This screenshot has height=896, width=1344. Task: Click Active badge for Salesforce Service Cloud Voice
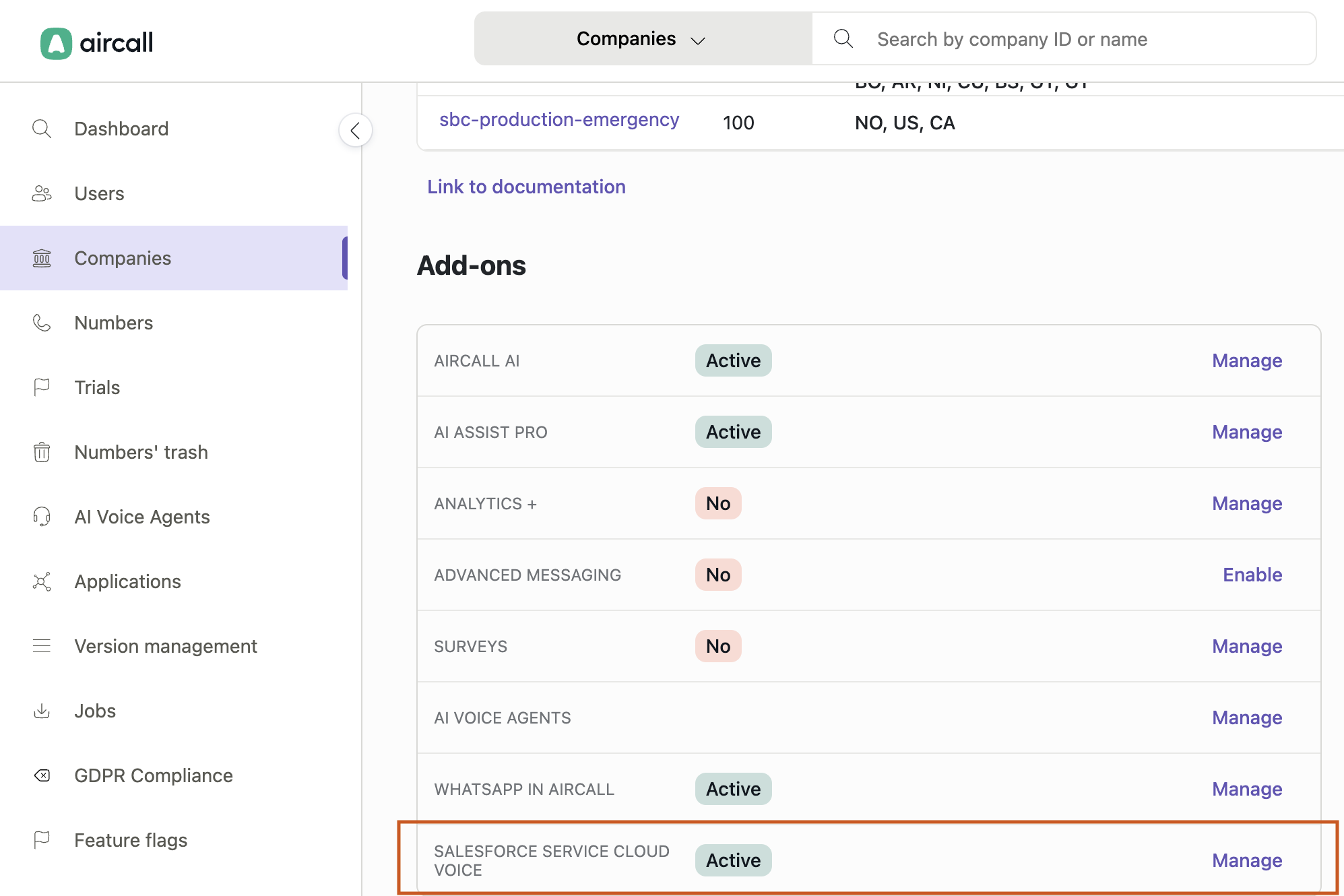733,860
